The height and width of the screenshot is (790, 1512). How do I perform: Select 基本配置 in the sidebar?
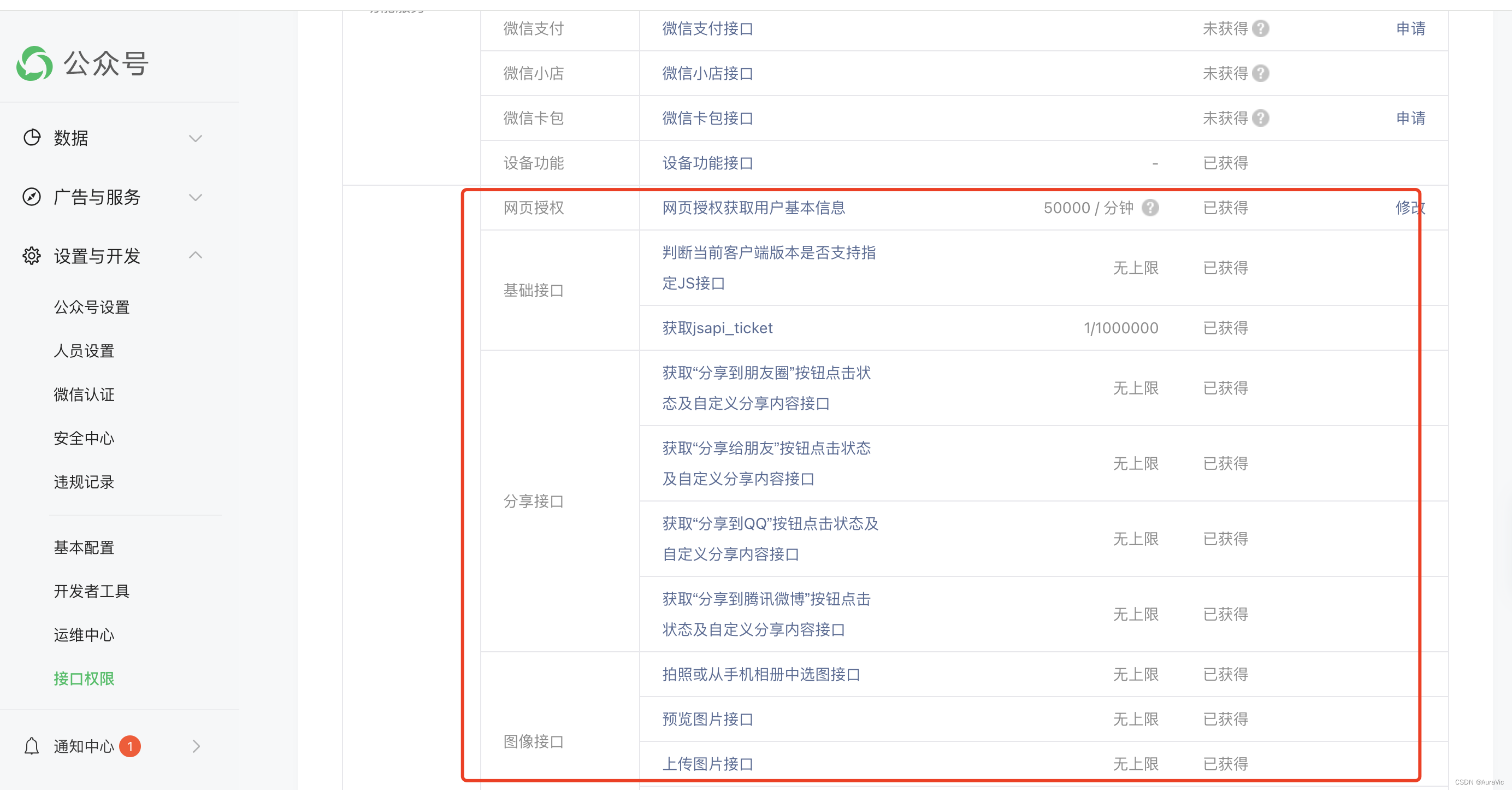(84, 547)
